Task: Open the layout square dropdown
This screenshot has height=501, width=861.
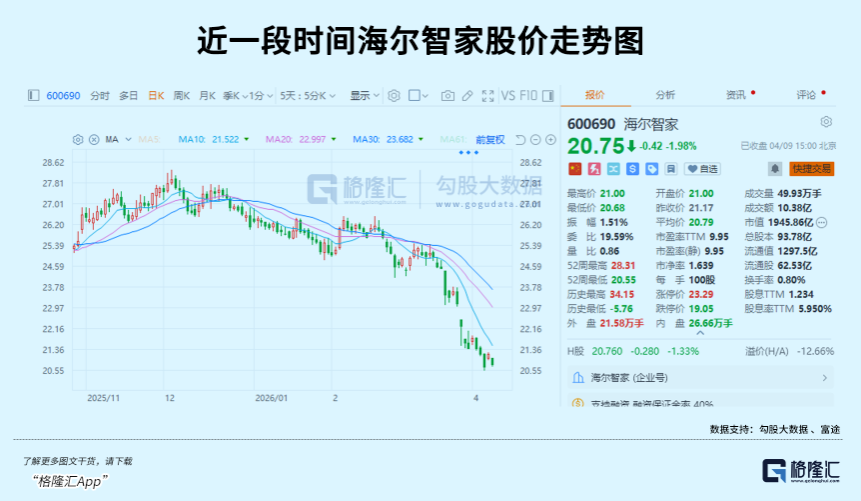Action: tap(418, 96)
